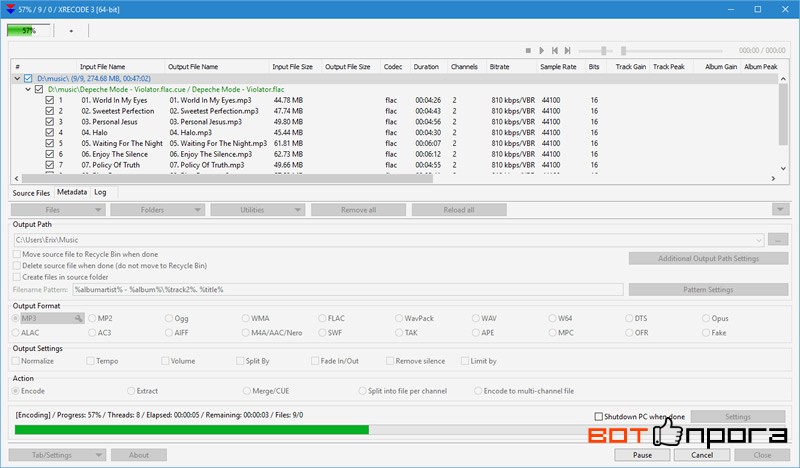Viewport: 800px width, 468px height.
Task: Select WAV output format
Action: click(x=476, y=318)
